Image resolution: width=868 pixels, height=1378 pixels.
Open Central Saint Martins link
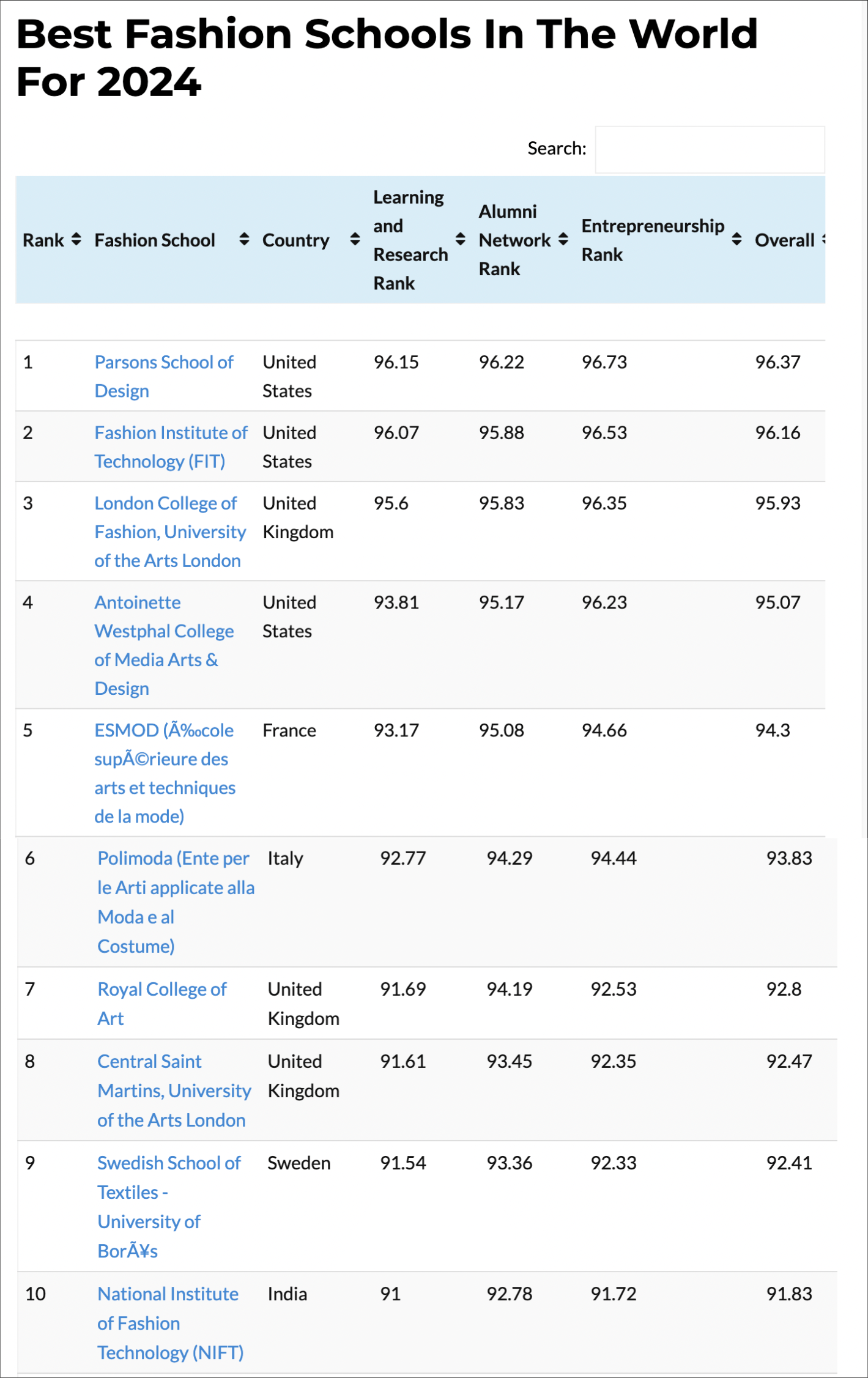[x=174, y=1091]
